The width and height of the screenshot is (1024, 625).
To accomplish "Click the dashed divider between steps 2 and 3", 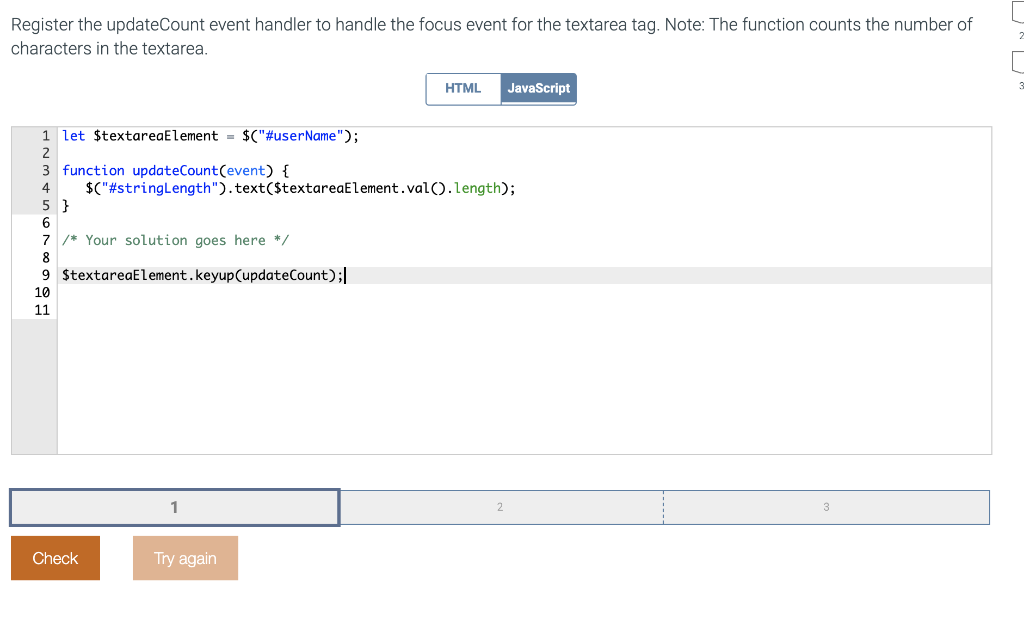I will click(x=663, y=507).
